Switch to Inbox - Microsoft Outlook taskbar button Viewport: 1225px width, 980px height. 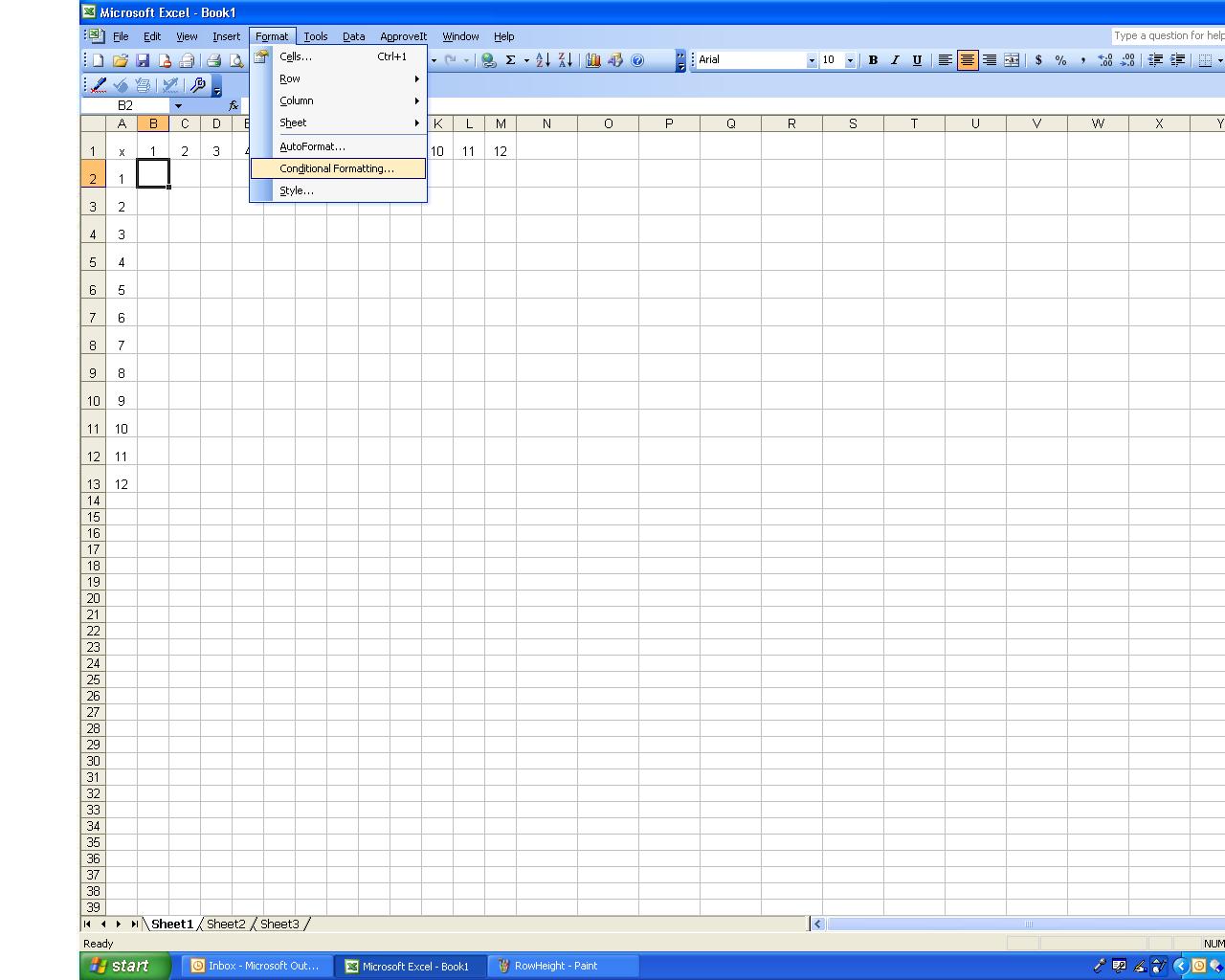point(256,966)
